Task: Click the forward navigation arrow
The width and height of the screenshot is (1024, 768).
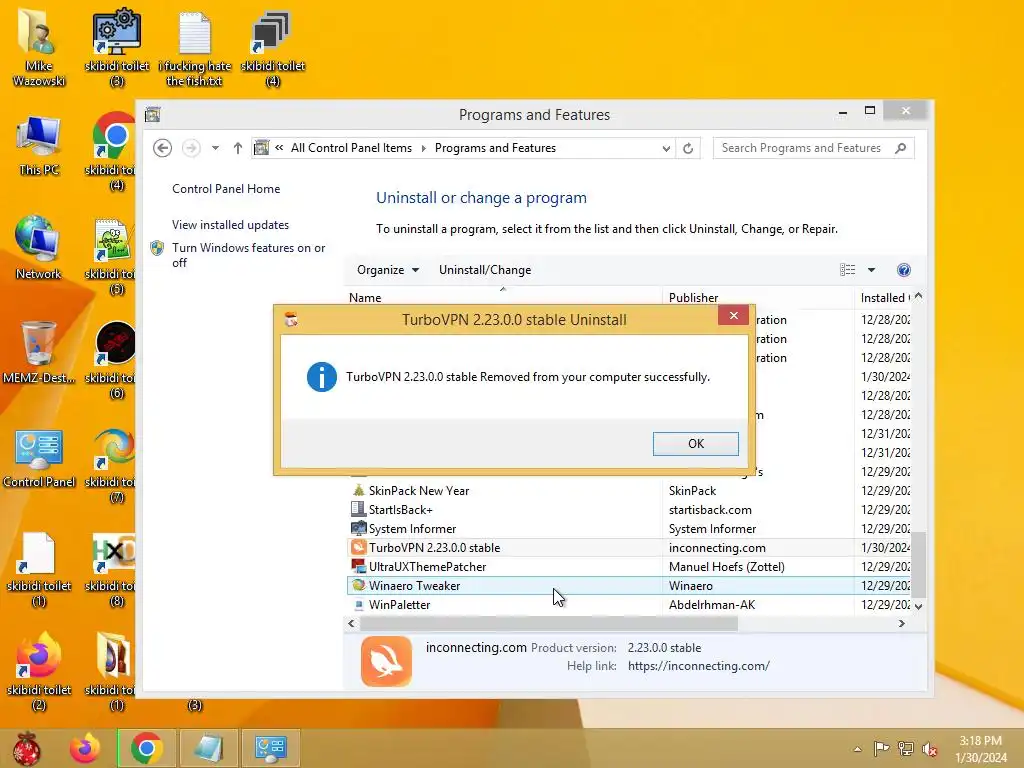Action: (x=191, y=148)
